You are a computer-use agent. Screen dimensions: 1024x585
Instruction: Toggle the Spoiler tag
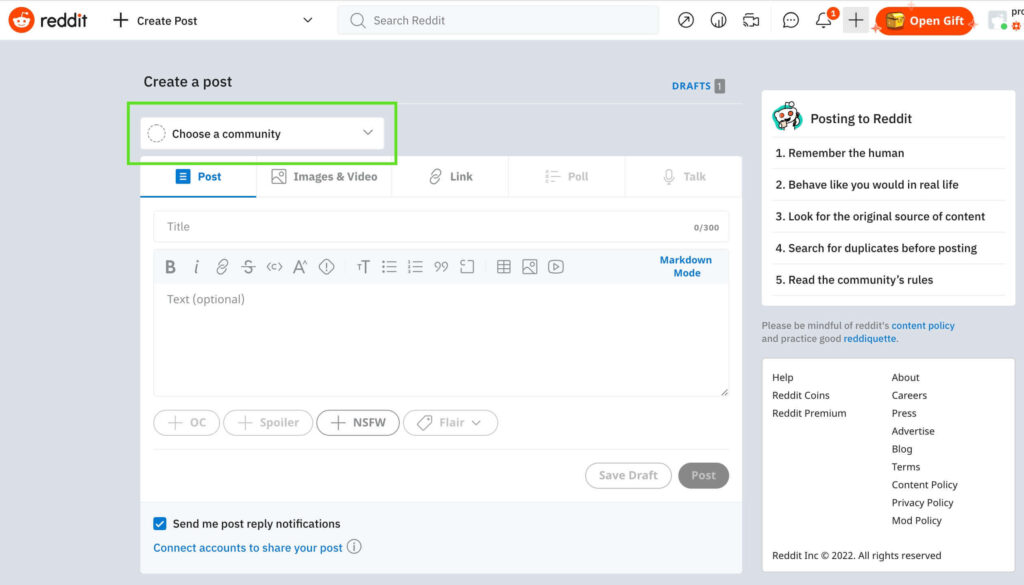(x=268, y=422)
